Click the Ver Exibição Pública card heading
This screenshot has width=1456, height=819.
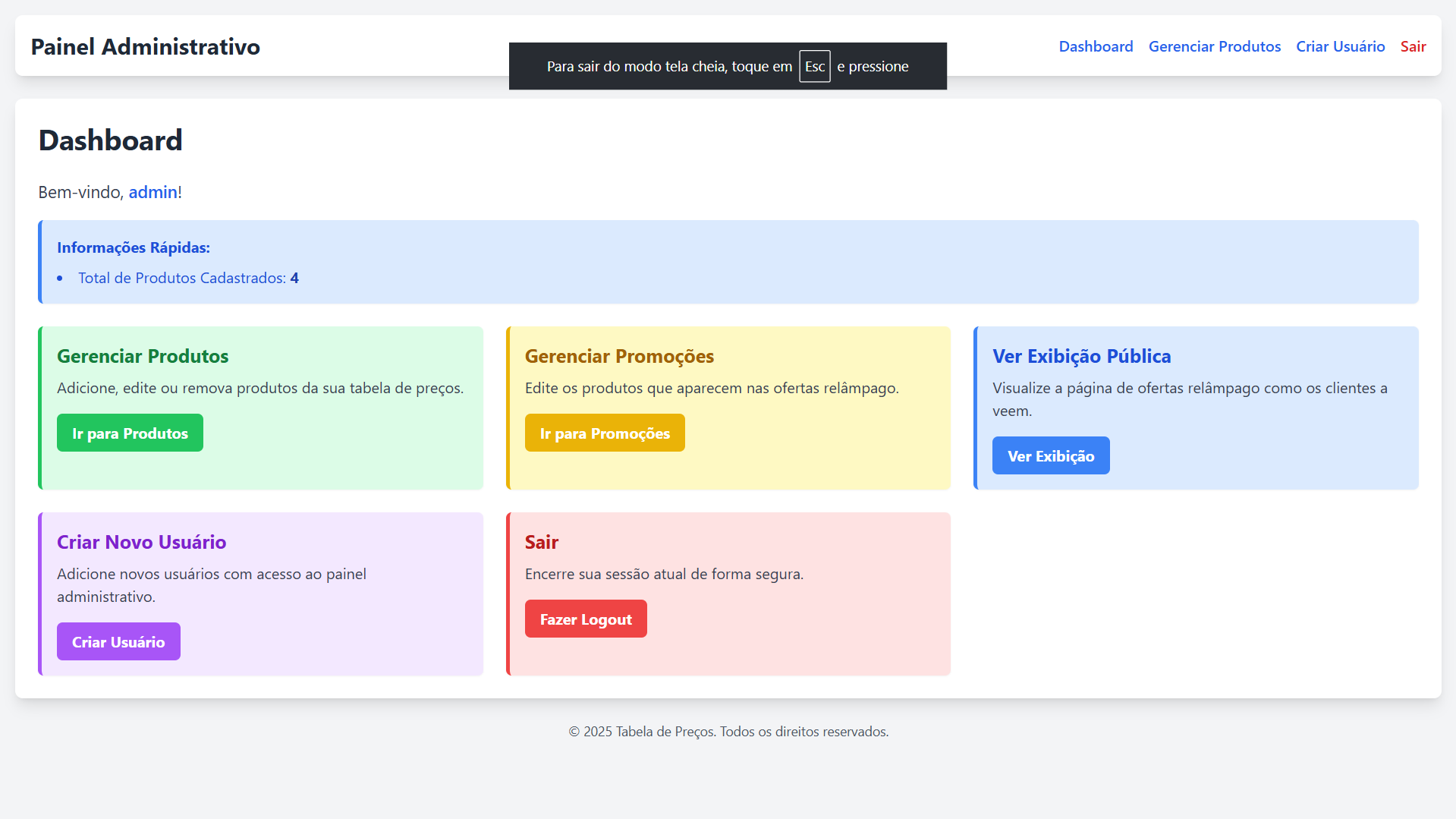click(1082, 356)
